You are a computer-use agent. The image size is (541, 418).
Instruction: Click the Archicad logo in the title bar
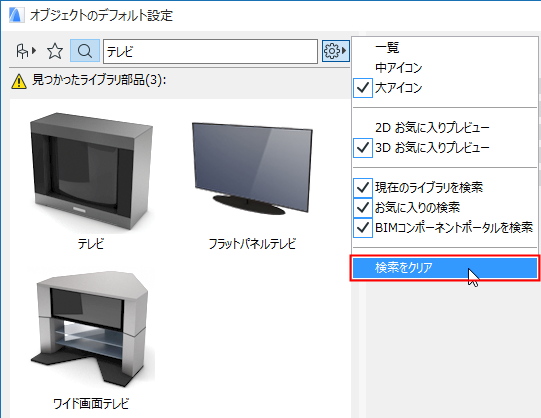coord(16,15)
